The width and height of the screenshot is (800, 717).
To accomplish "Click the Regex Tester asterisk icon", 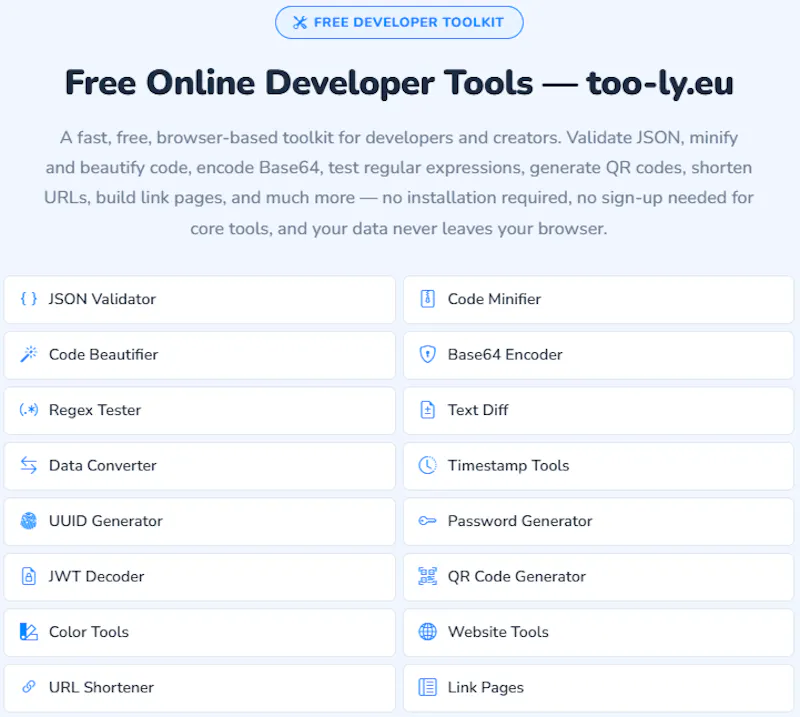I will pos(29,410).
